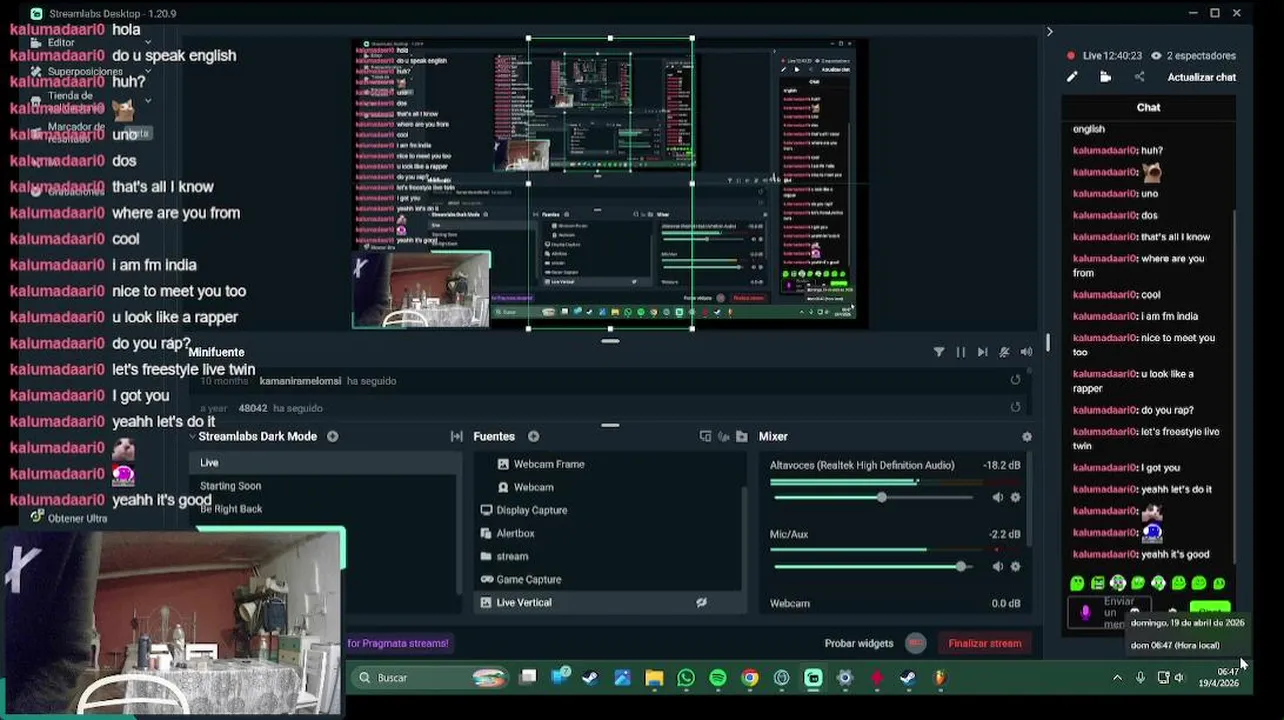Add a new source beside Fuentes
1284x720 pixels.
click(x=533, y=436)
